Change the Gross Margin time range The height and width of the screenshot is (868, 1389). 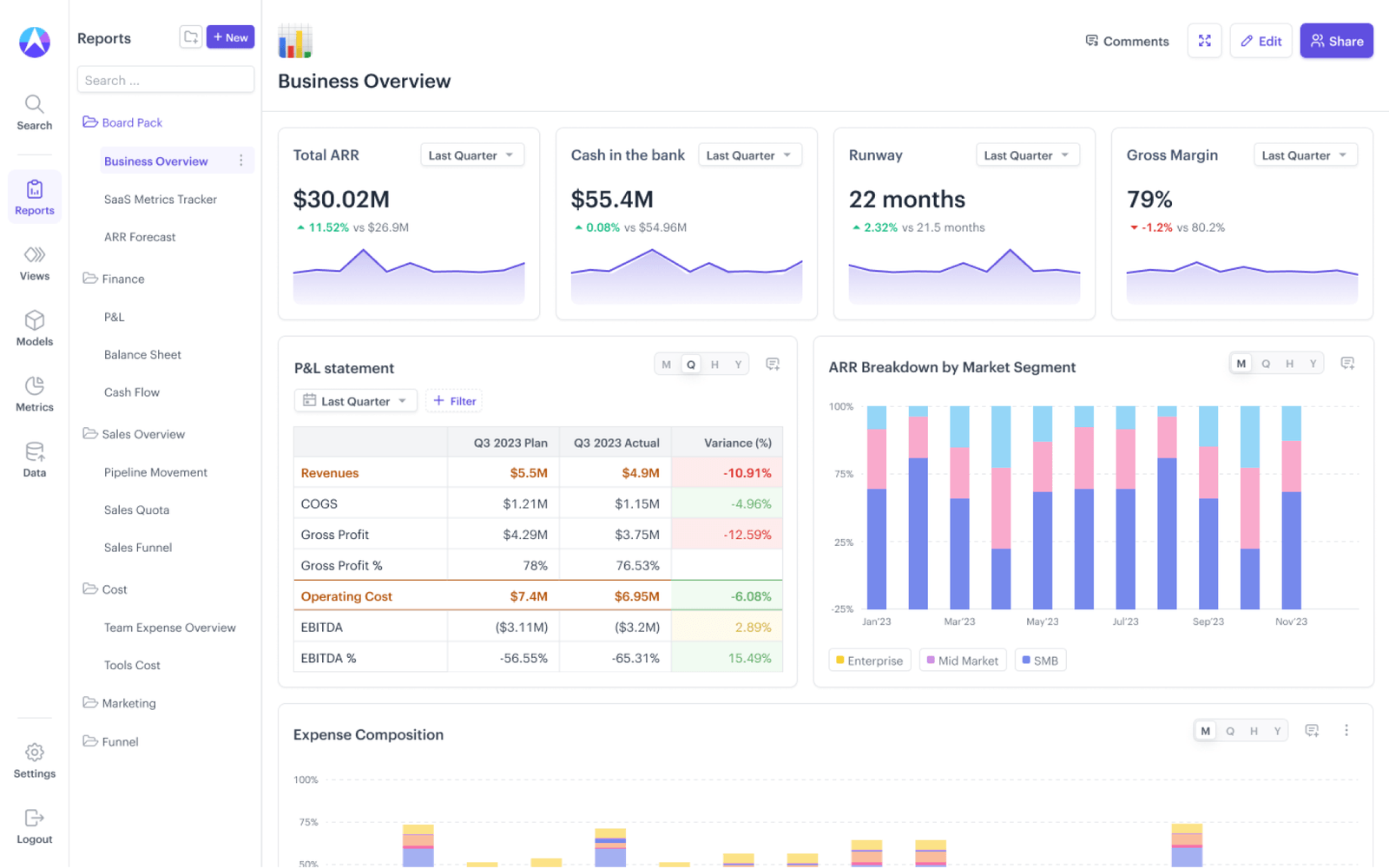[1305, 155]
